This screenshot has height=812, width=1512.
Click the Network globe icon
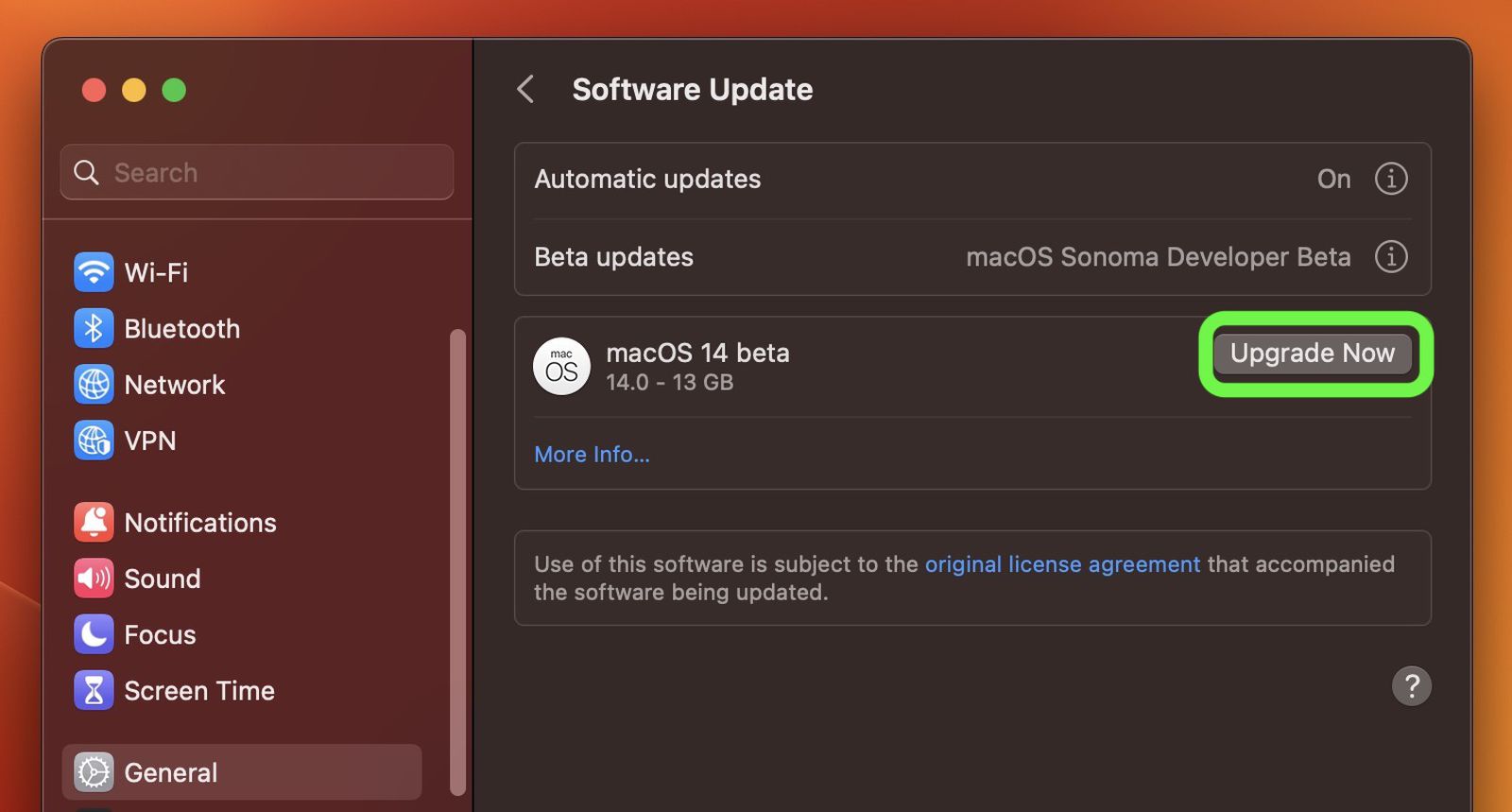click(x=94, y=384)
